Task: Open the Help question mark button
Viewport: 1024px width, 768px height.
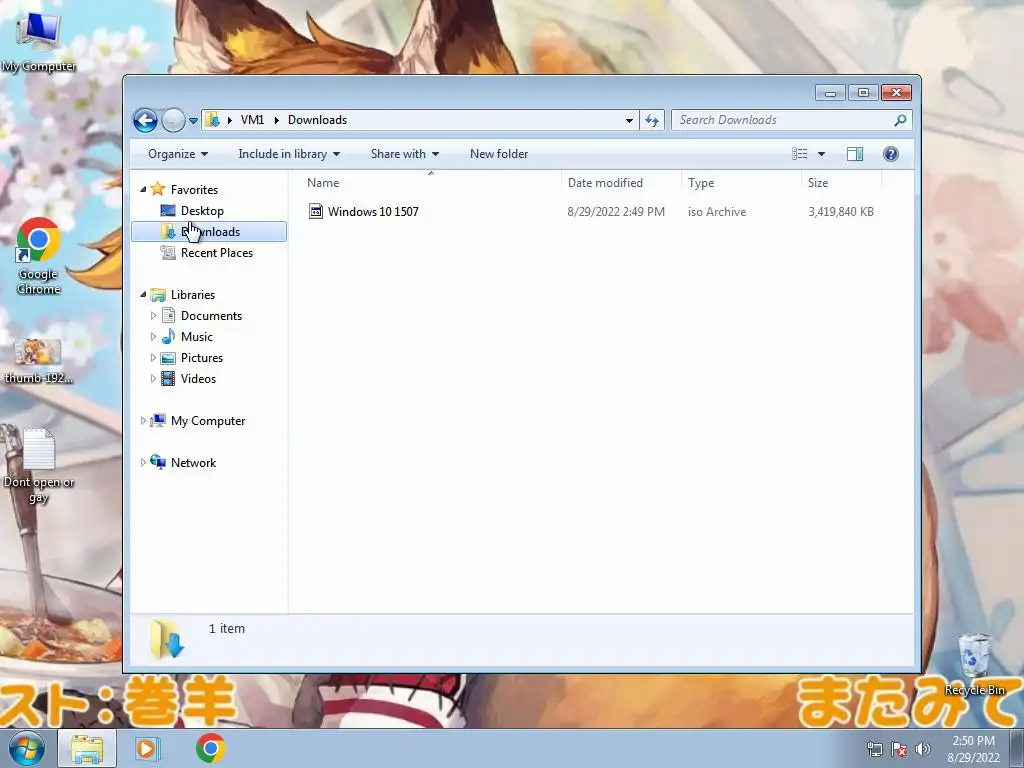Action: tap(890, 154)
